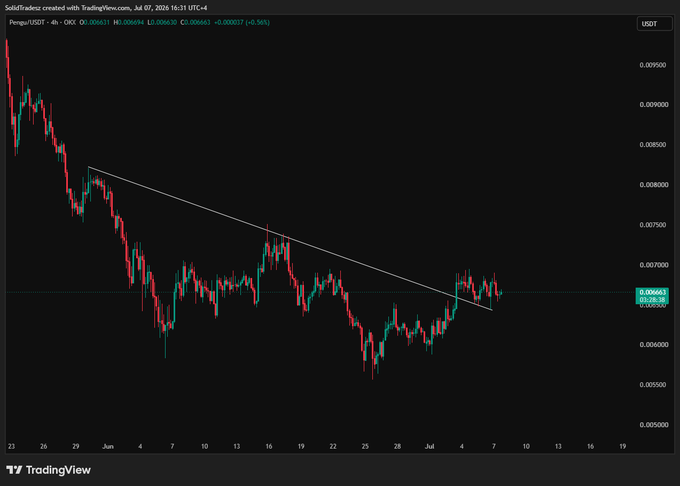Click the 0.005500 price axis label

652,385
